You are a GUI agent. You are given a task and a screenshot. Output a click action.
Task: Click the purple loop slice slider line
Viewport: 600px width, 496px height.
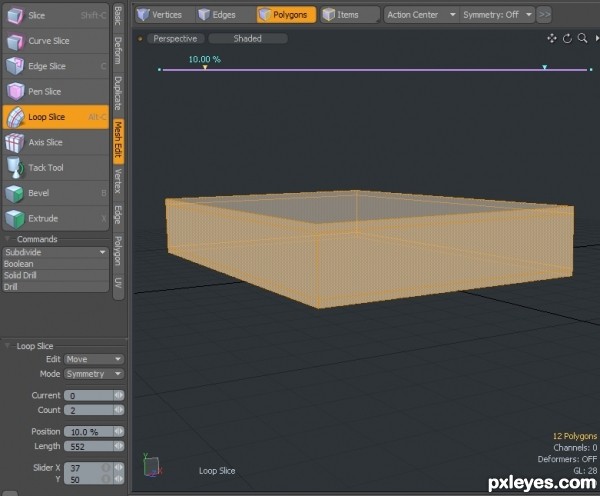click(375, 70)
